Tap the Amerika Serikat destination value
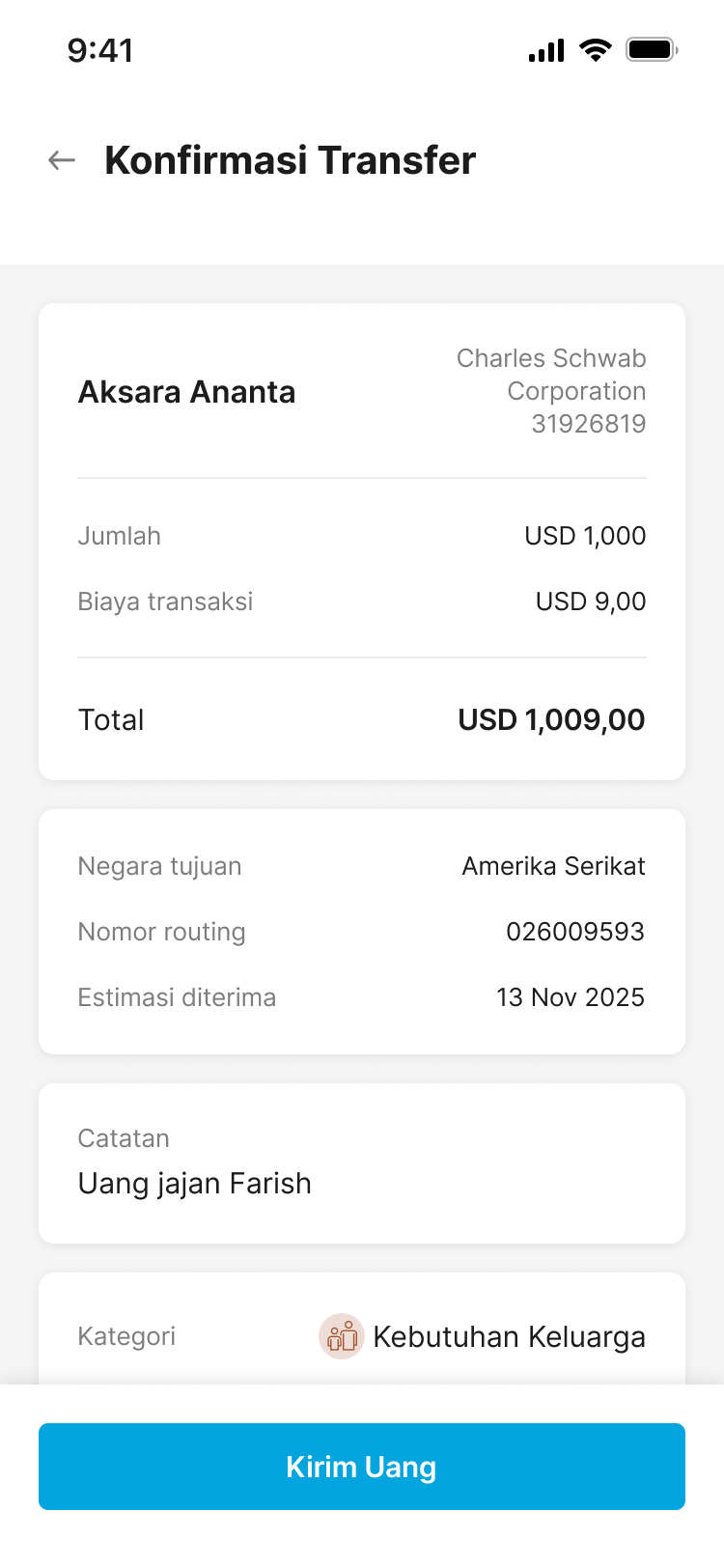The height and width of the screenshot is (1568, 724). pos(553,866)
